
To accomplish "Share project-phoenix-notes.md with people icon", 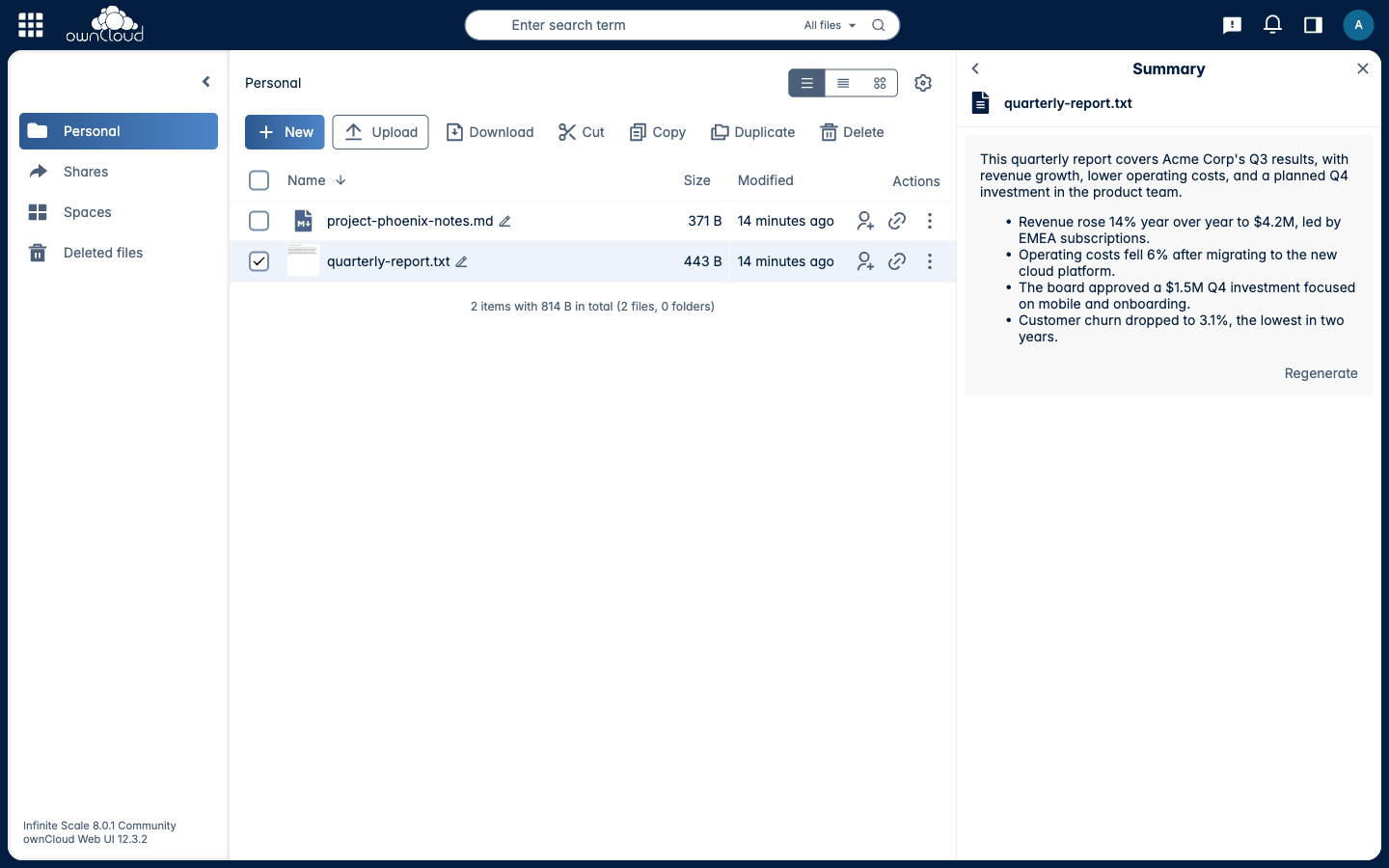I will pos(865,221).
